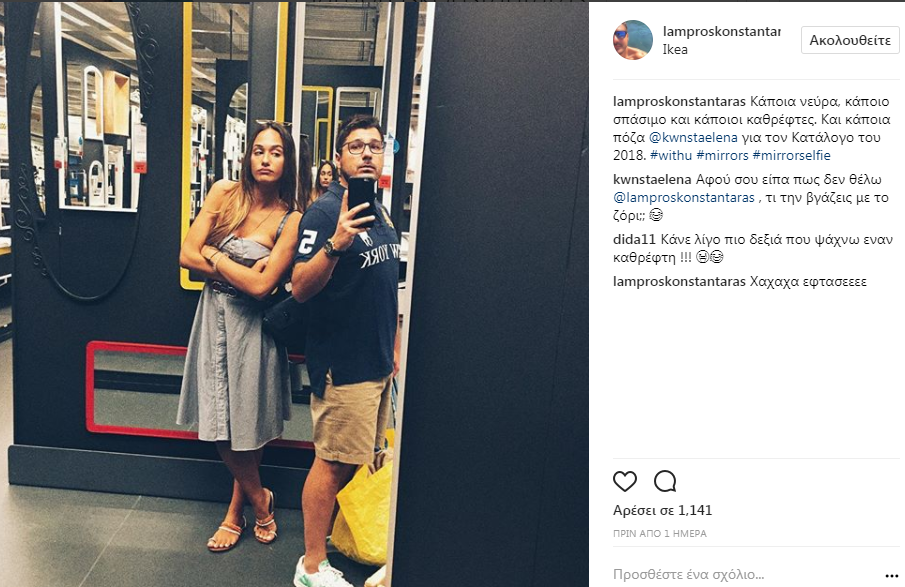Like the post with heart icon

click(x=624, y=481)
